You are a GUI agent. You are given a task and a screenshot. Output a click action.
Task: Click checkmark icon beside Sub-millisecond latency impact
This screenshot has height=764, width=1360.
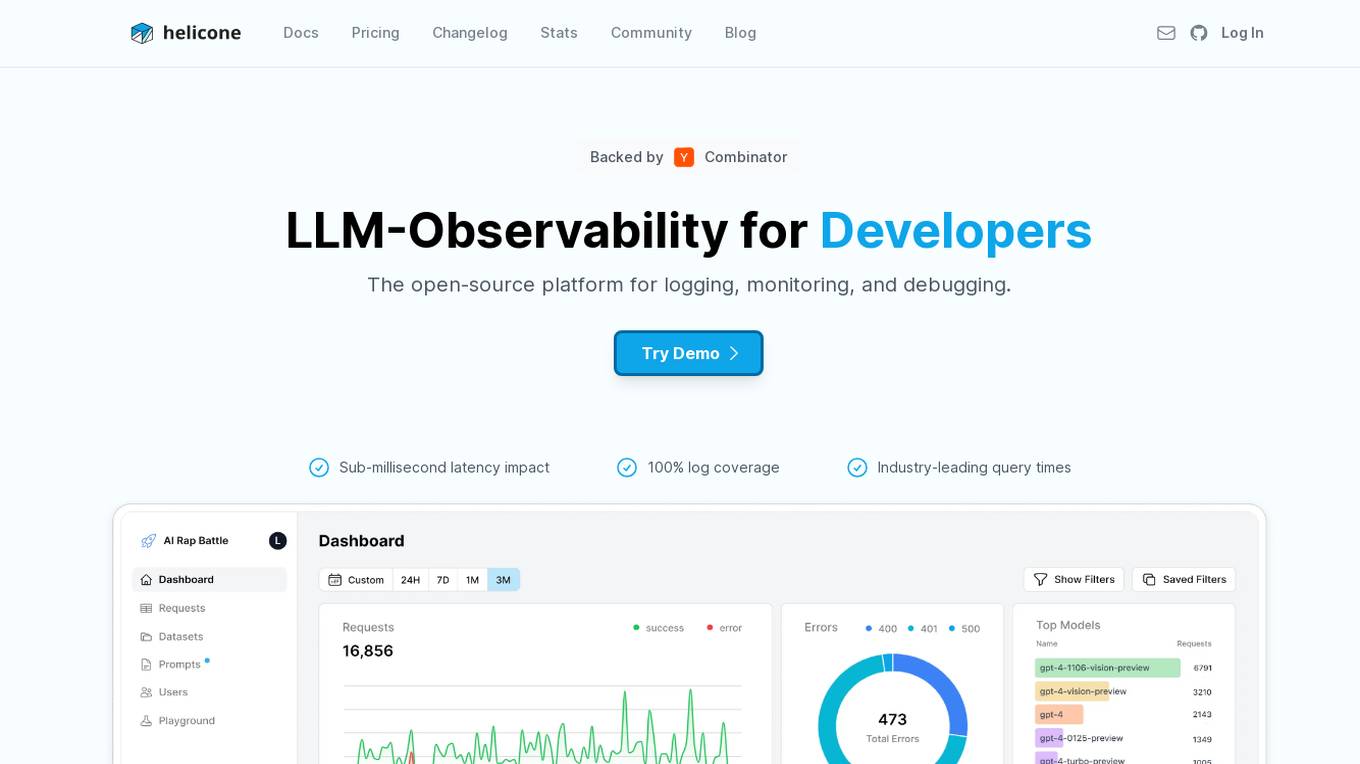pos(319,467)
